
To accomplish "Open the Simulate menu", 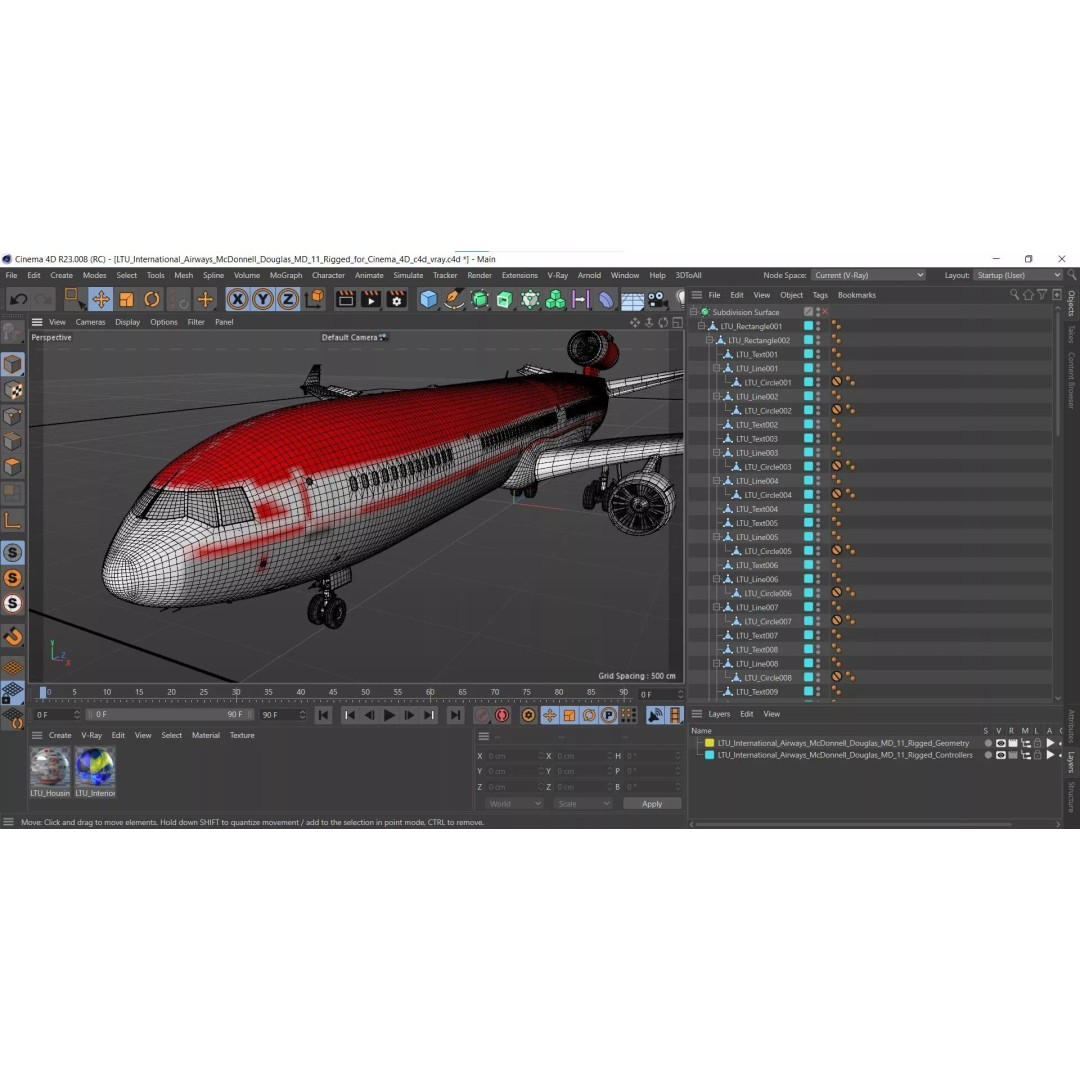I will [x=408, y=276].
